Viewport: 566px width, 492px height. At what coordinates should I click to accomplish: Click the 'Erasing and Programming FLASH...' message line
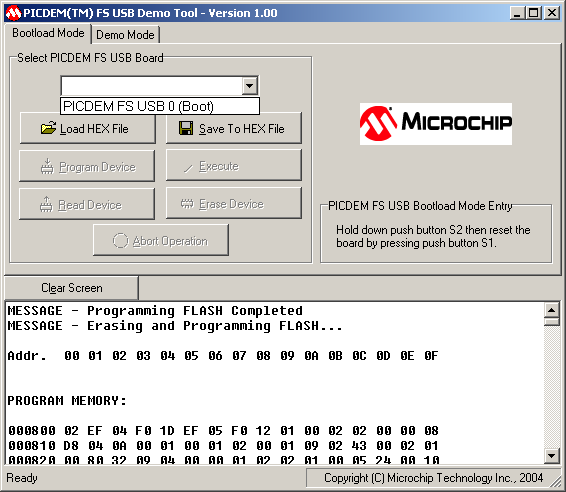[x=175, y=326]
